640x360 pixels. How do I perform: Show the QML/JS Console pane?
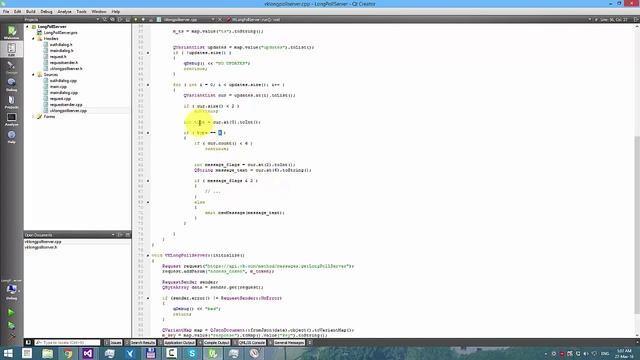click(249, 343)
